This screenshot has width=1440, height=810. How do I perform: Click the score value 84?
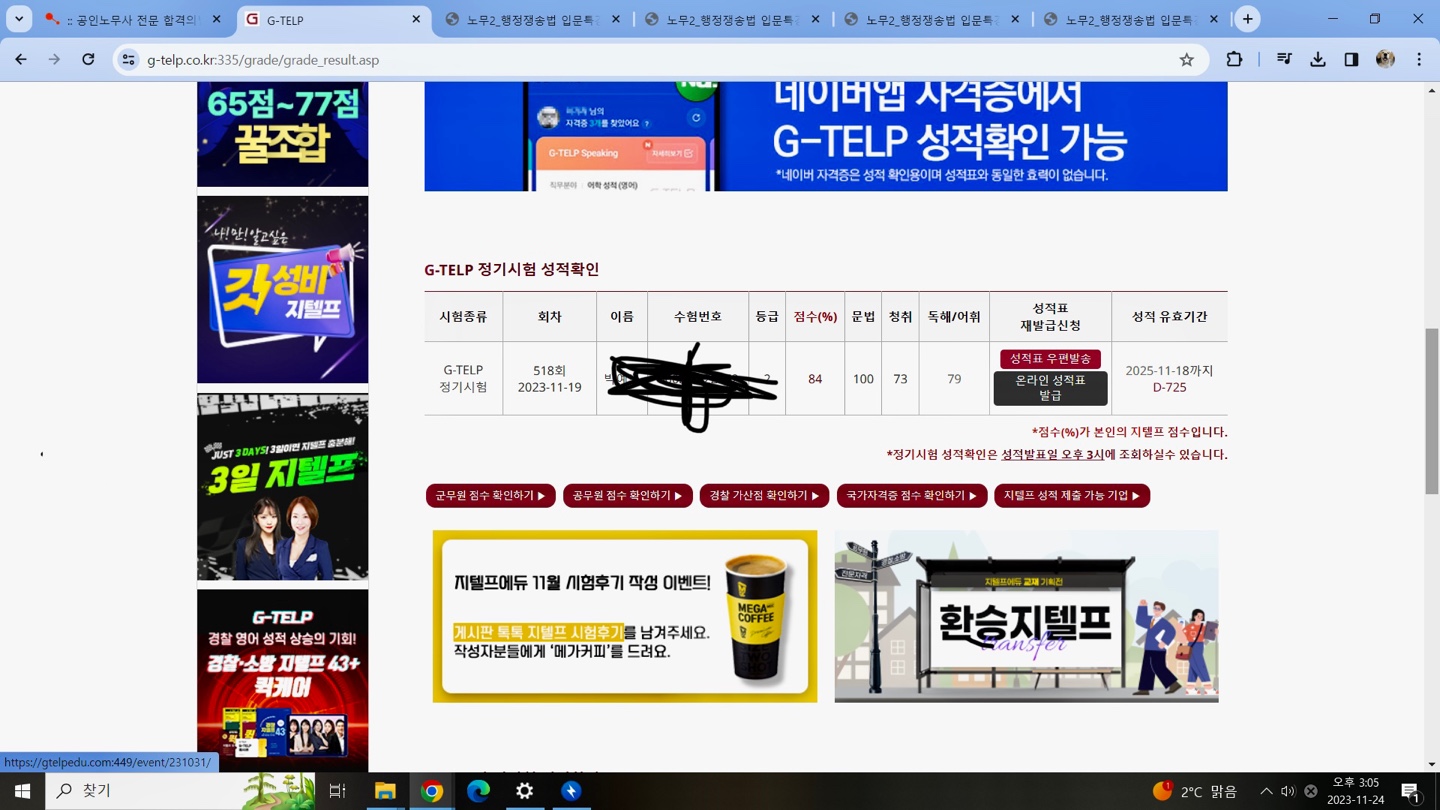(x=815, y=379)
